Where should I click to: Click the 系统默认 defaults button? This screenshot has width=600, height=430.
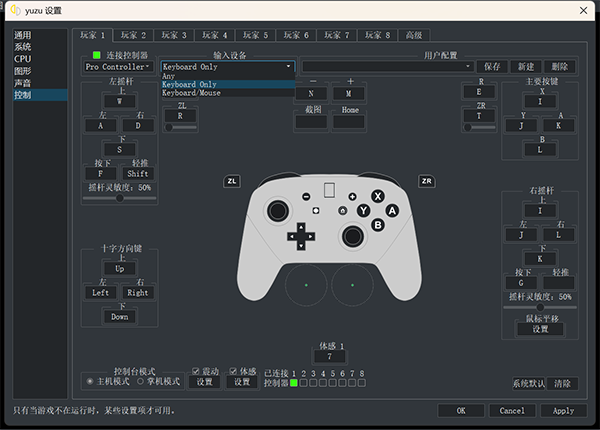click(528, 383)
